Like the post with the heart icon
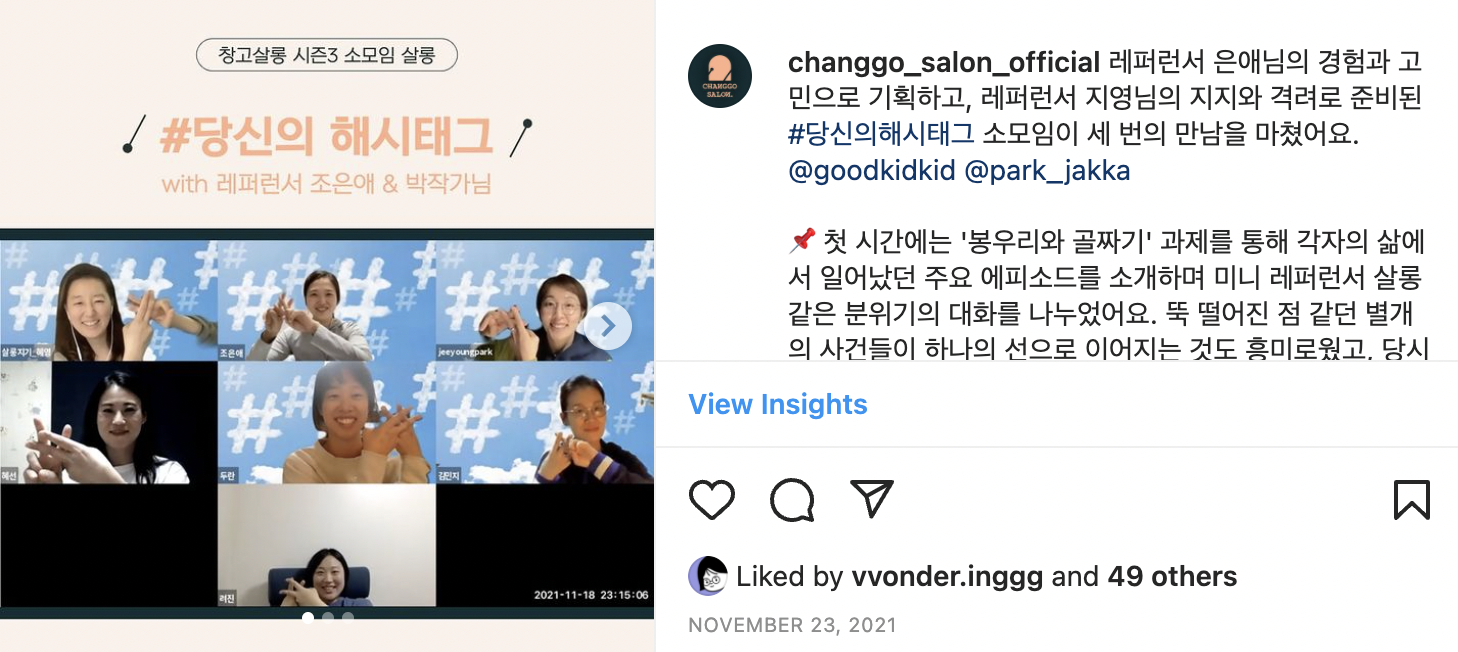 point(712,499)
